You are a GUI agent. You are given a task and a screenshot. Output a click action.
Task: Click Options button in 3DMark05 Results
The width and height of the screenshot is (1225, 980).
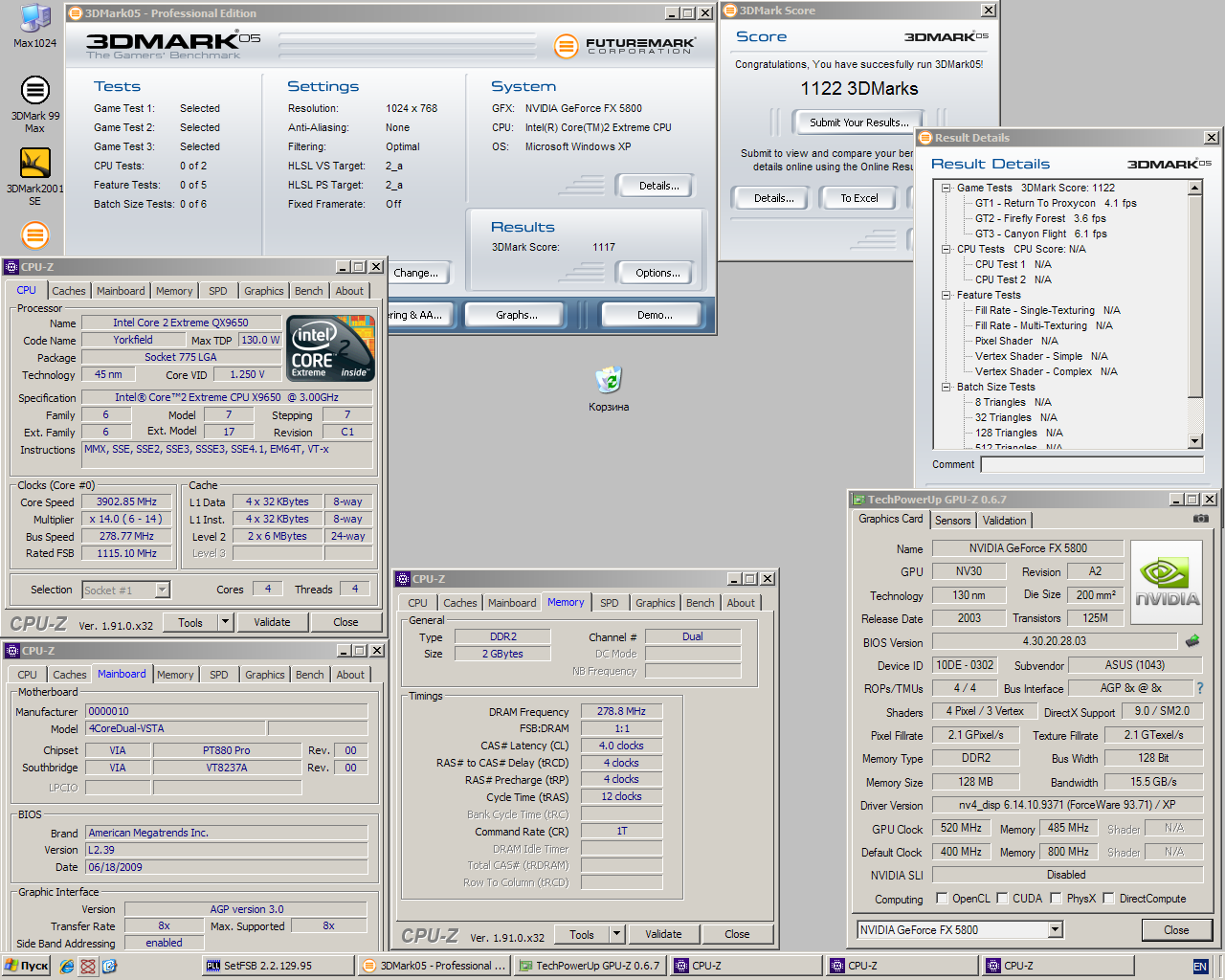pyautogui.click(x=657, y=273)
